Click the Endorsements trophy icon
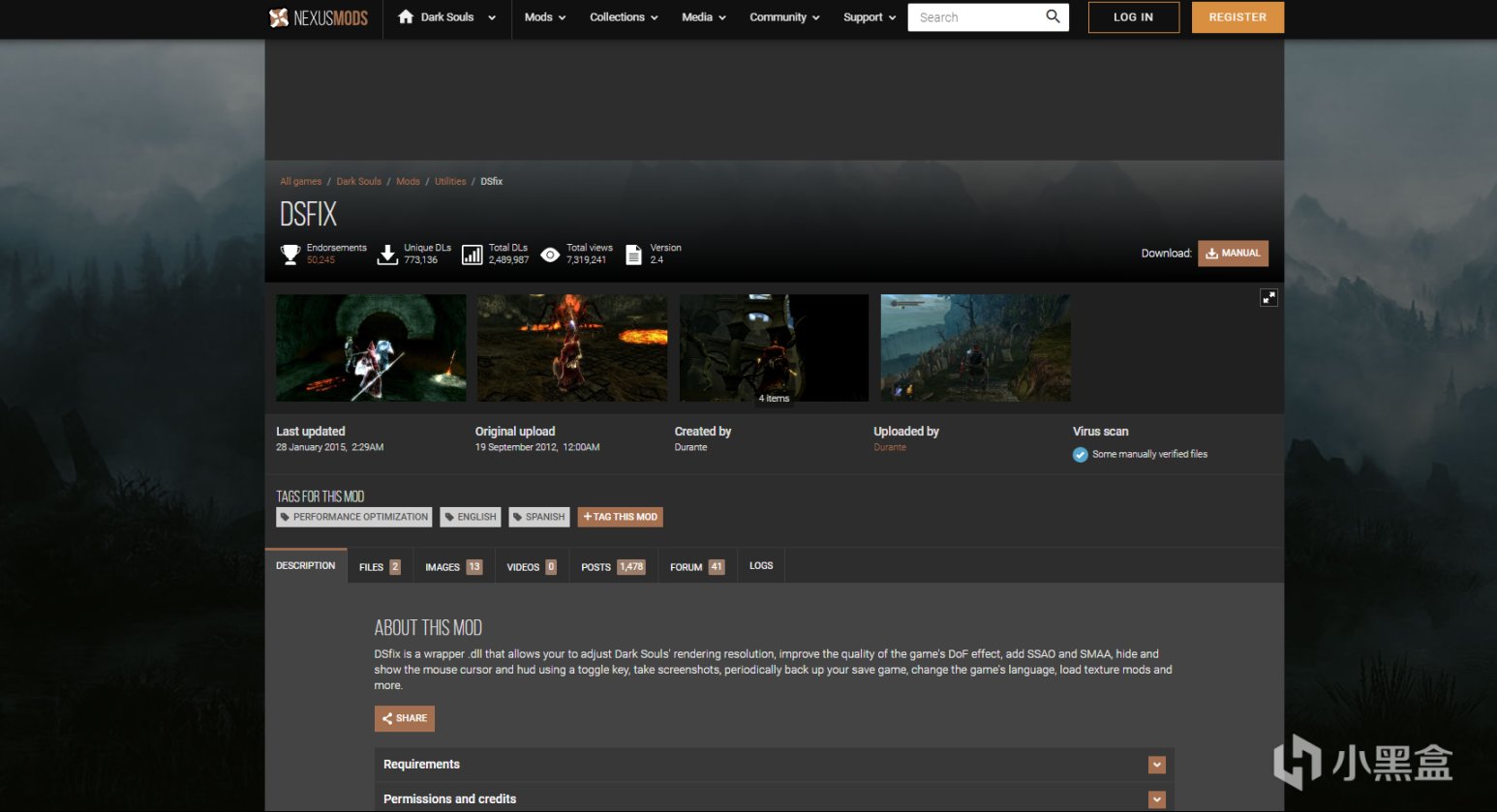This screenshot has height=812, width=1497. pos(290,255)
